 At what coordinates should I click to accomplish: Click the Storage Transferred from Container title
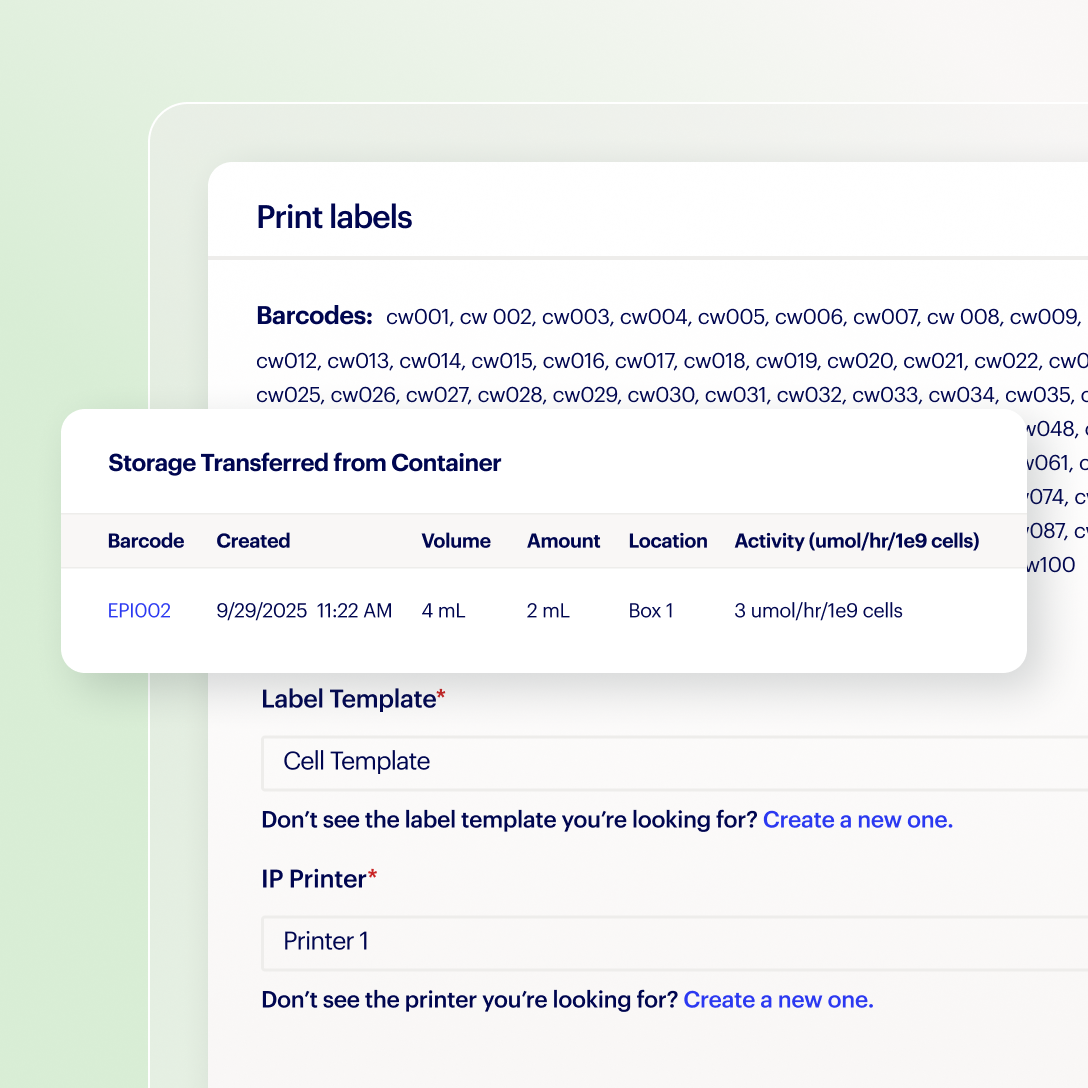click(304, 463)
